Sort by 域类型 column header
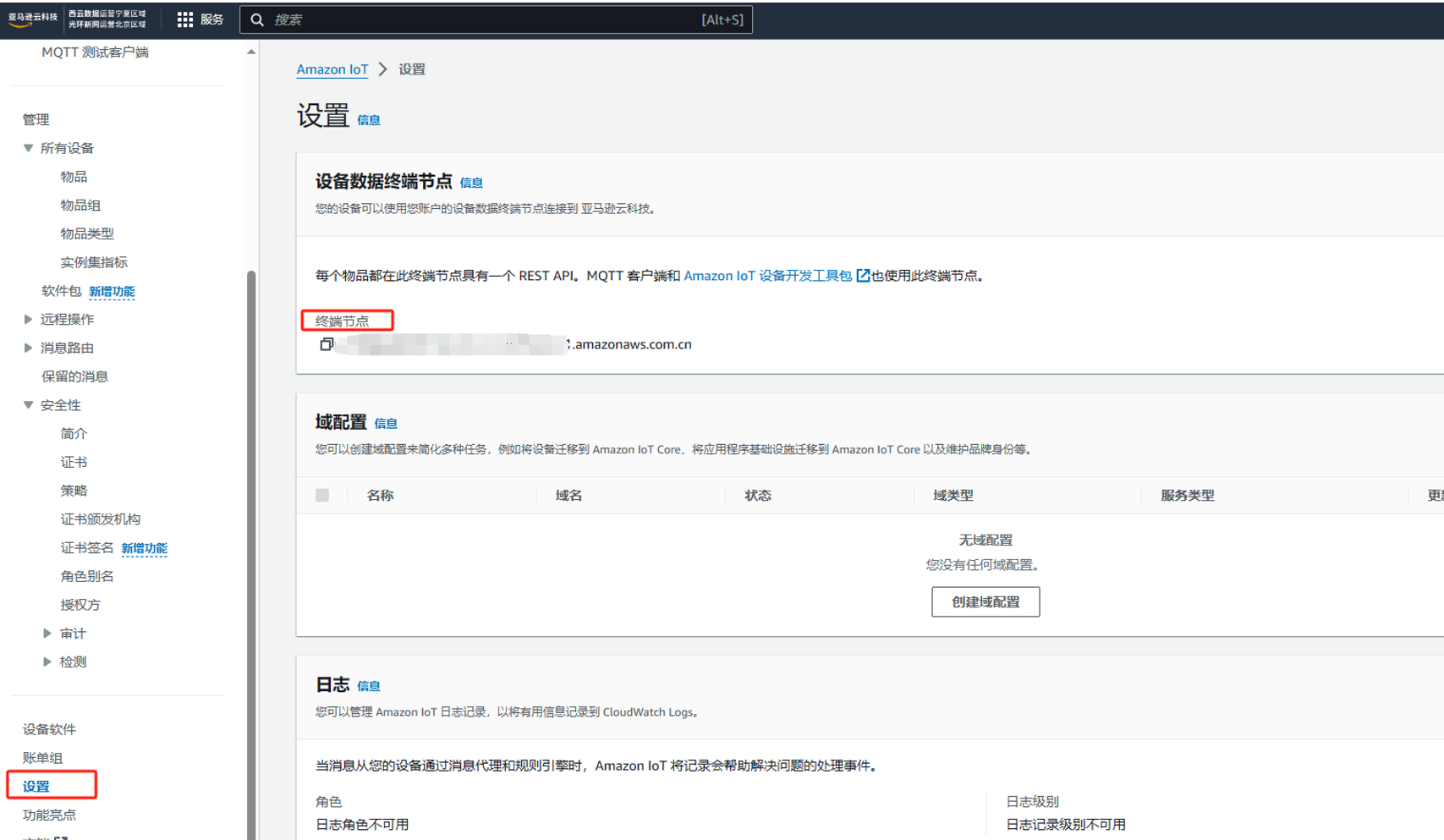The image size is (1444, 840). [953, 496]
